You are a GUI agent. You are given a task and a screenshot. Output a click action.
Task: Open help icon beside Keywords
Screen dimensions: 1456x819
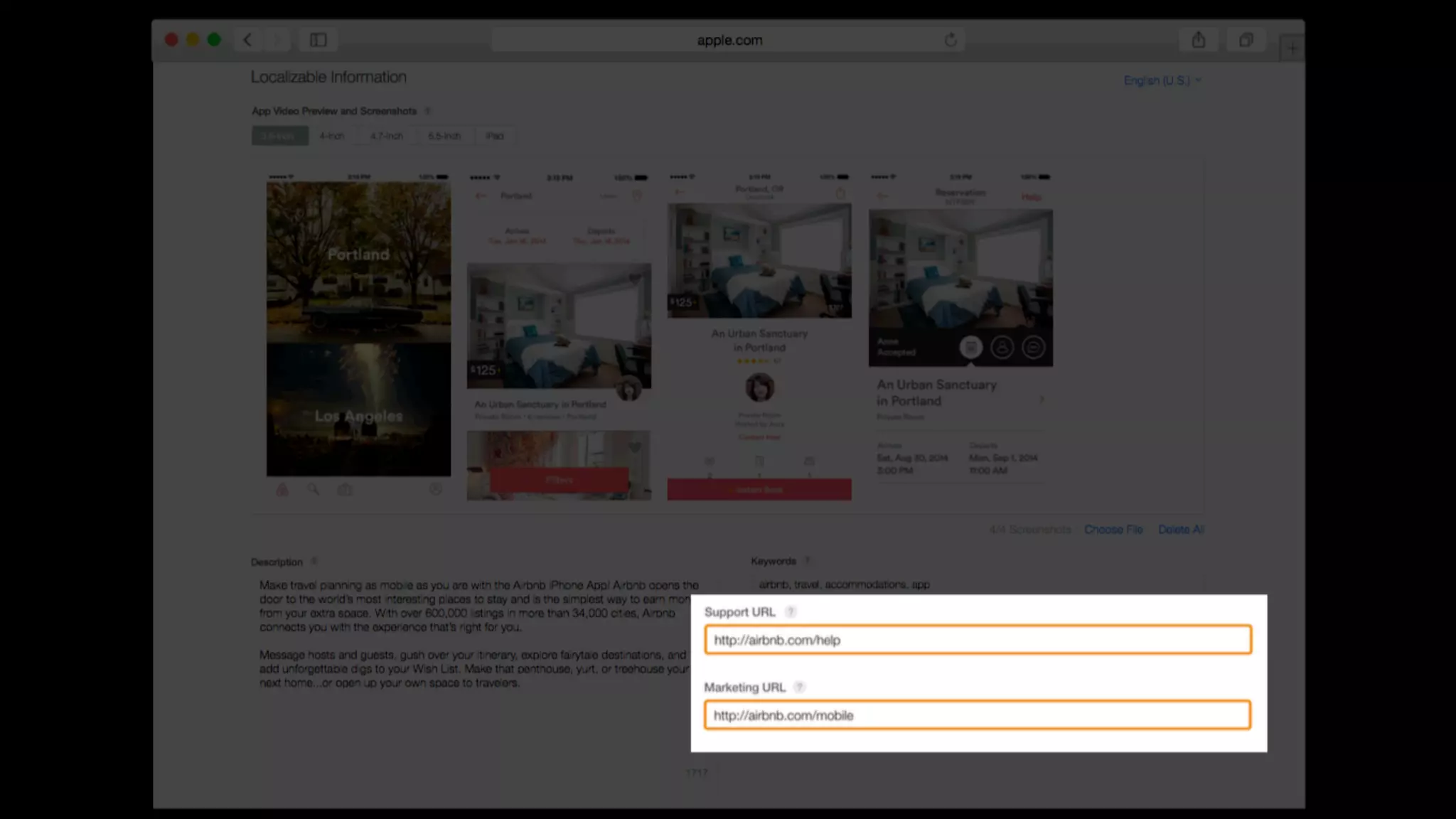[807, 561]
